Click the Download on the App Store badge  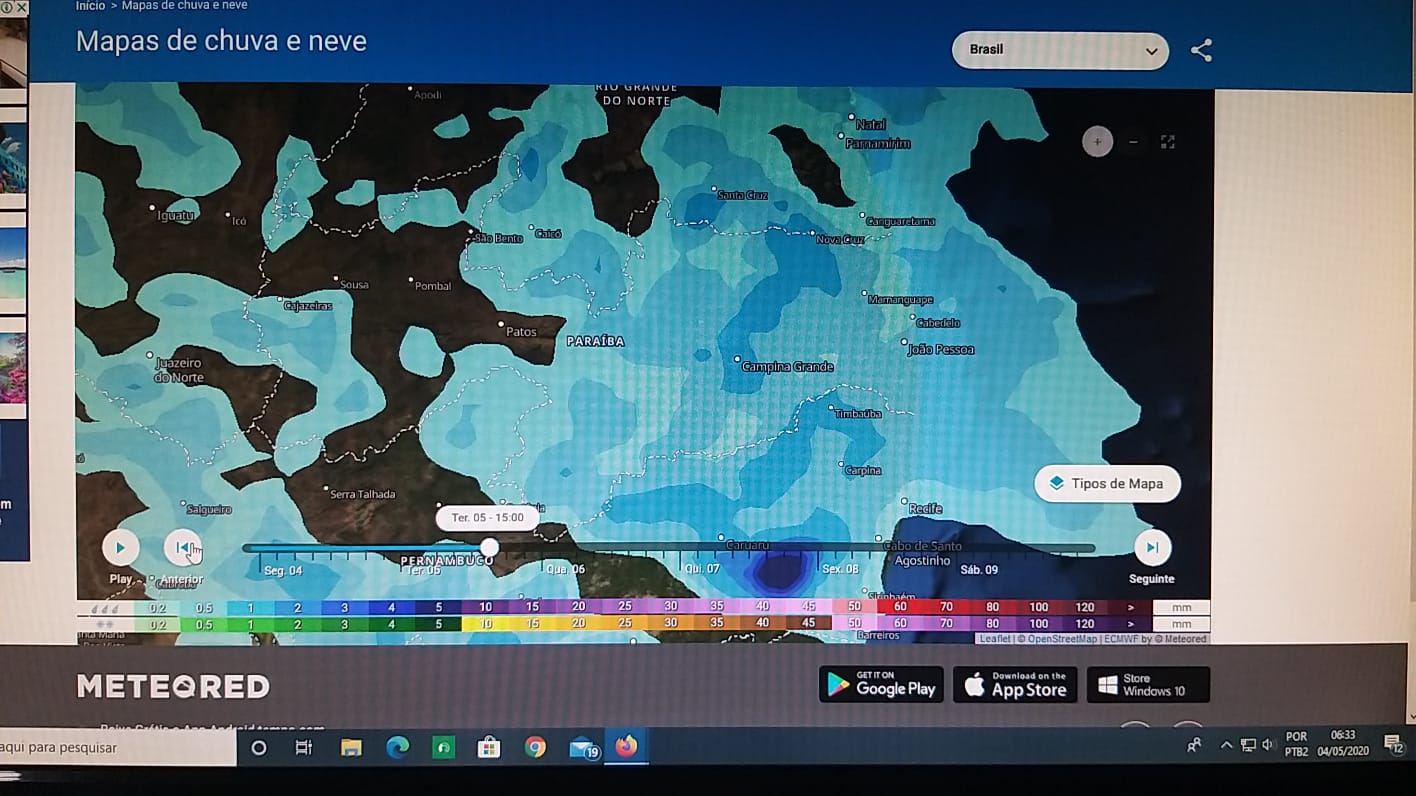pyautogui.click(x=1015, y=685)
